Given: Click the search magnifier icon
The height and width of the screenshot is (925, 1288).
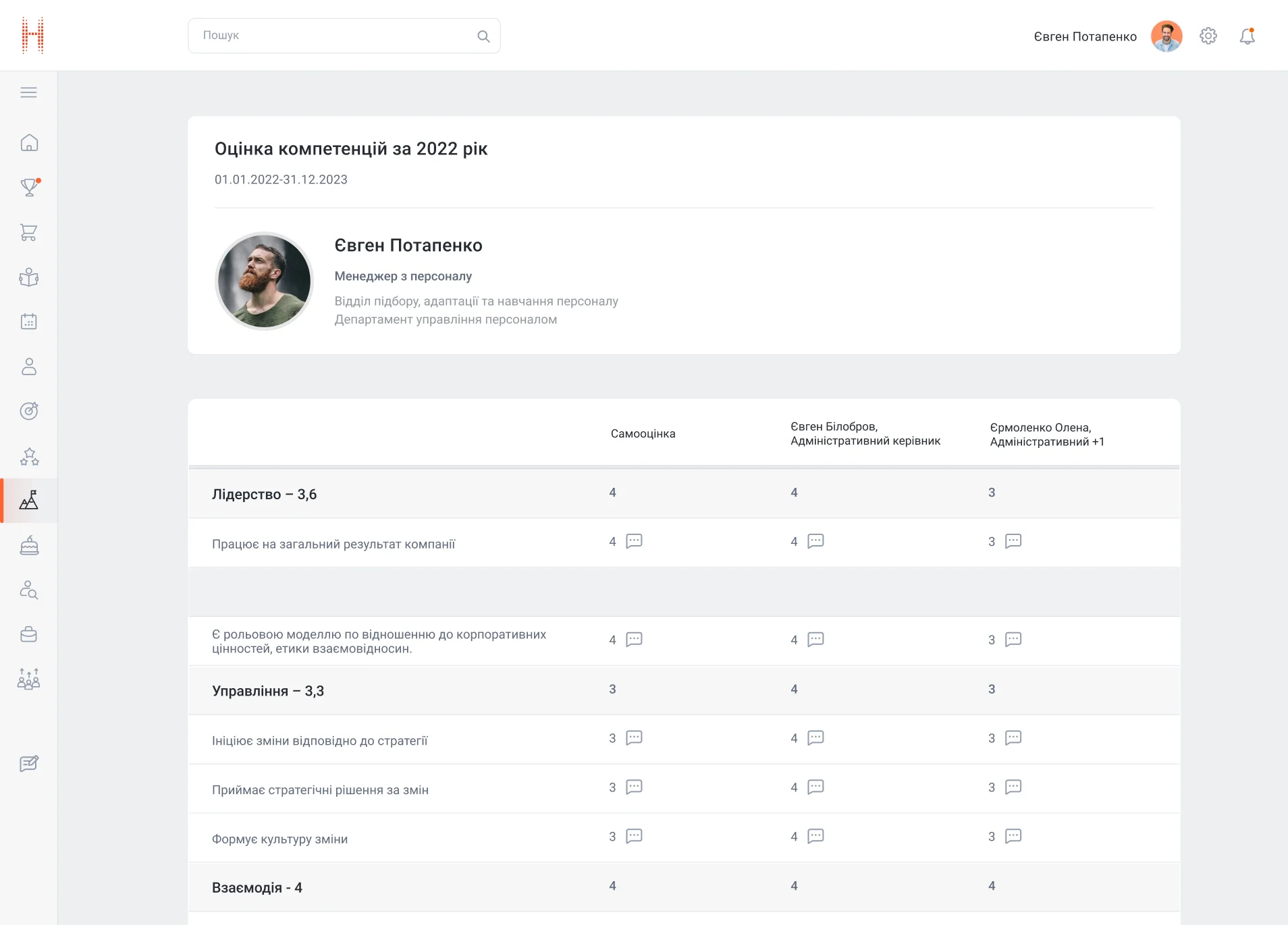Looking at the screenshot, I should click(483, 36).
